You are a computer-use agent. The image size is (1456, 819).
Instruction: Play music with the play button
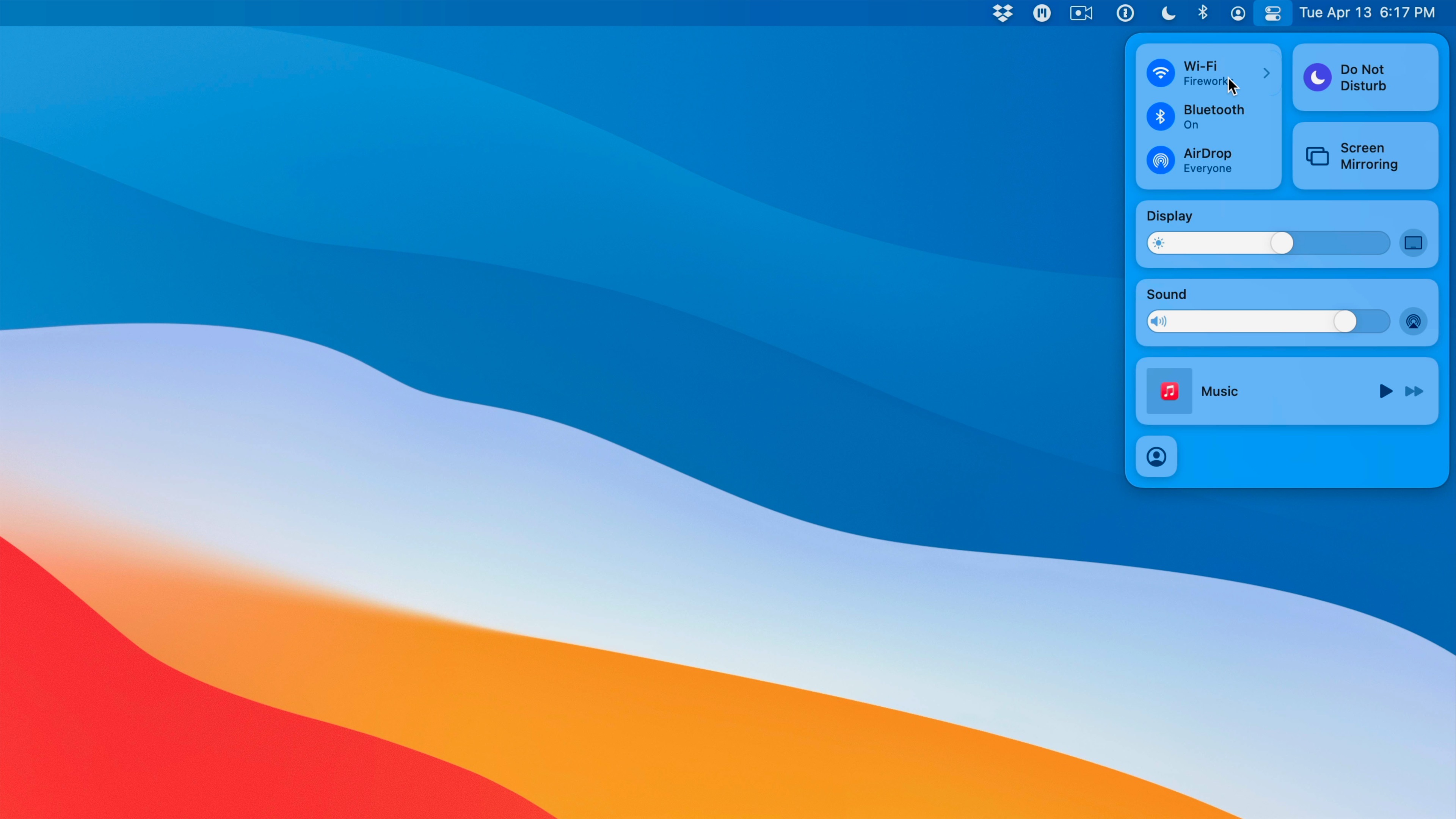pos(1385,391)
